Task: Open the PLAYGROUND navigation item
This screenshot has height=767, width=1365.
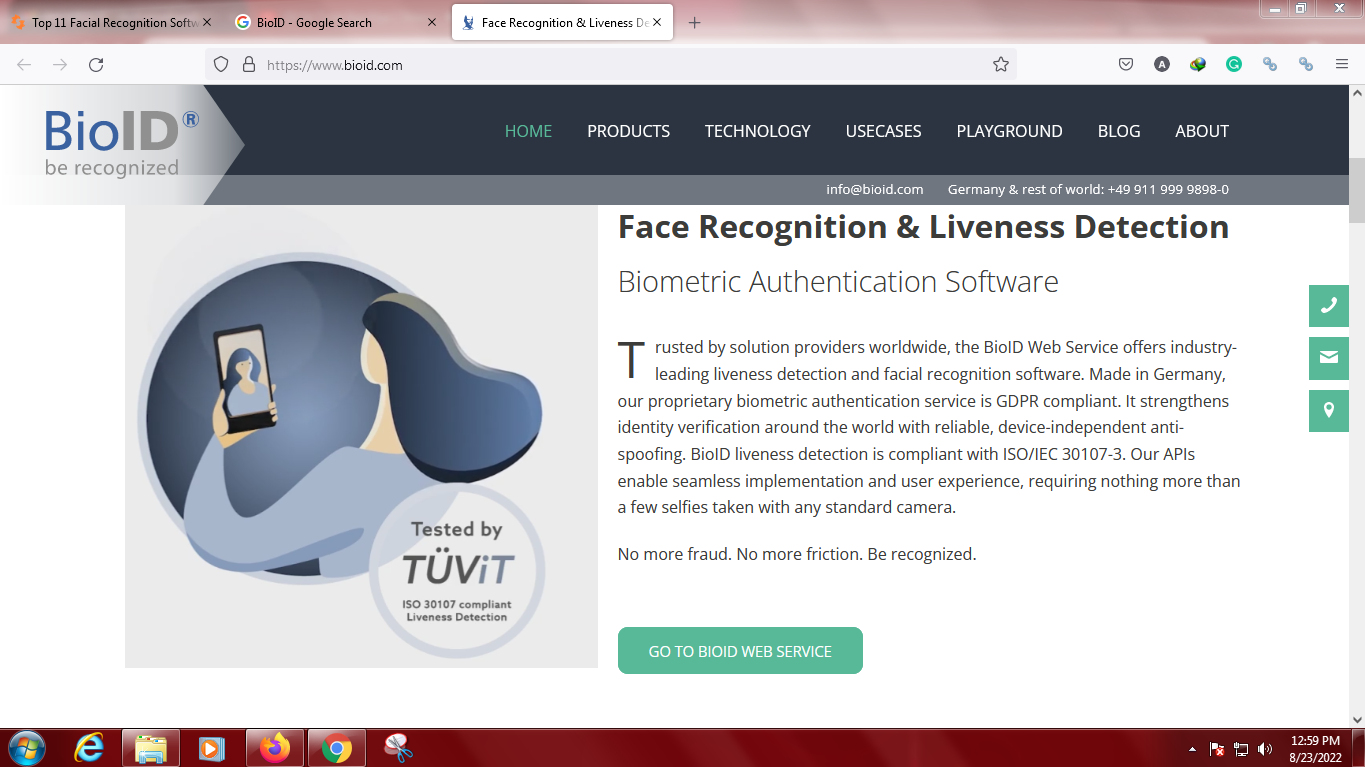Action: tap(1009, 131)
